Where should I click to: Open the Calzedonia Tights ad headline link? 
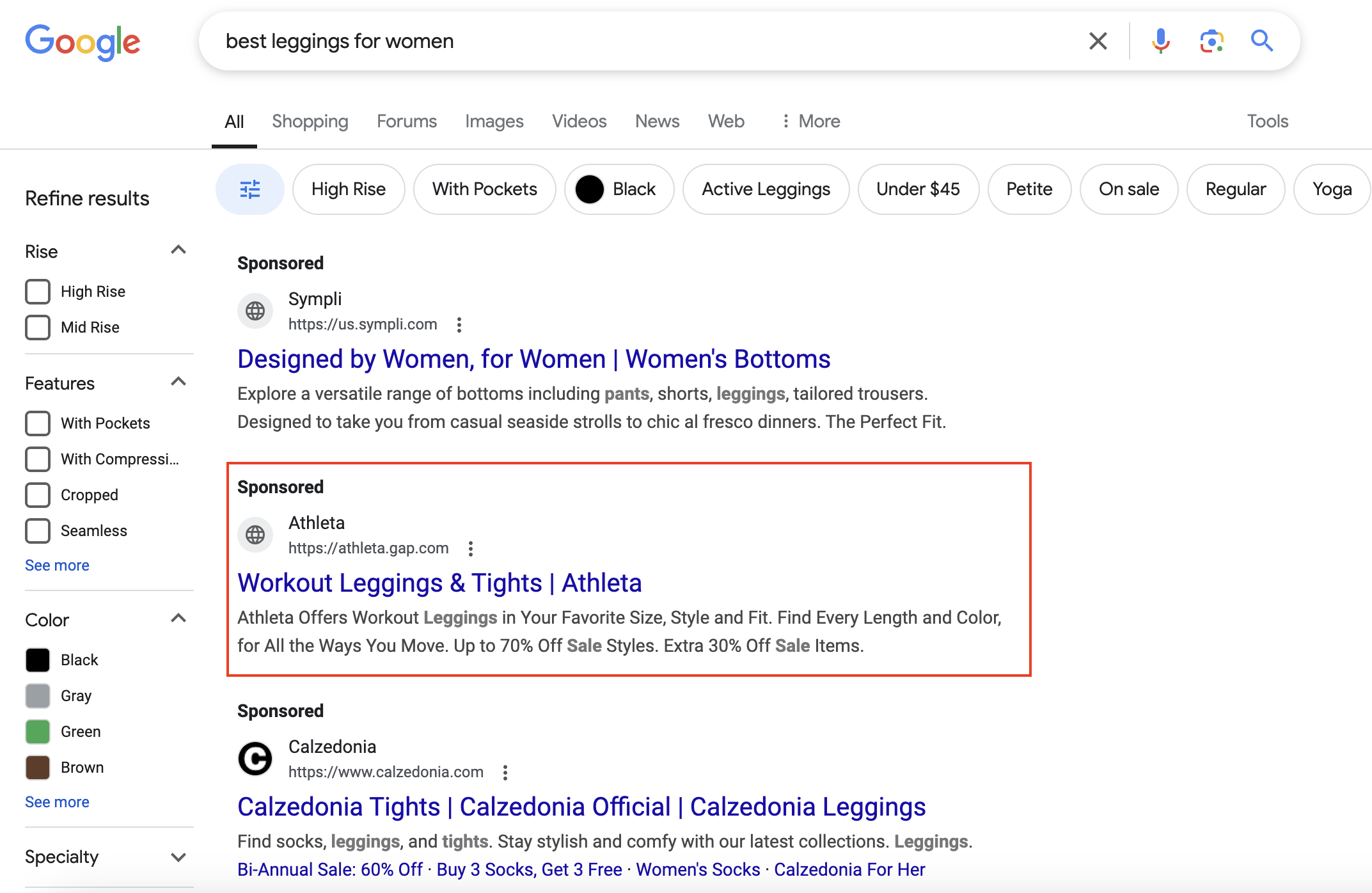point(581,807)
